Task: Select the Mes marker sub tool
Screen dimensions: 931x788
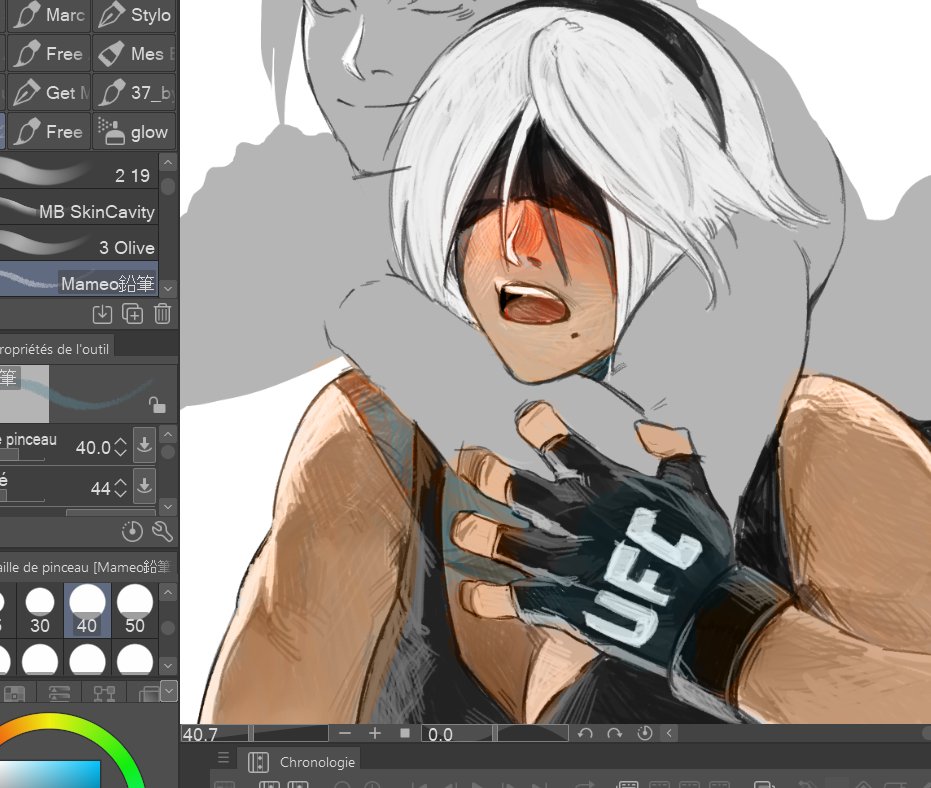Action: point(134,53)
